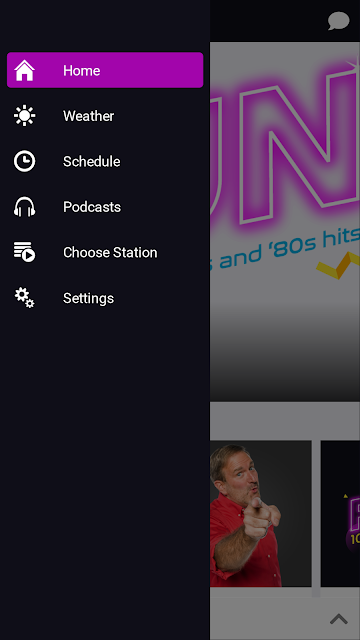Open chat via speech bubble icon
Viewport: 360px width, 640px height.
[339, 21]
